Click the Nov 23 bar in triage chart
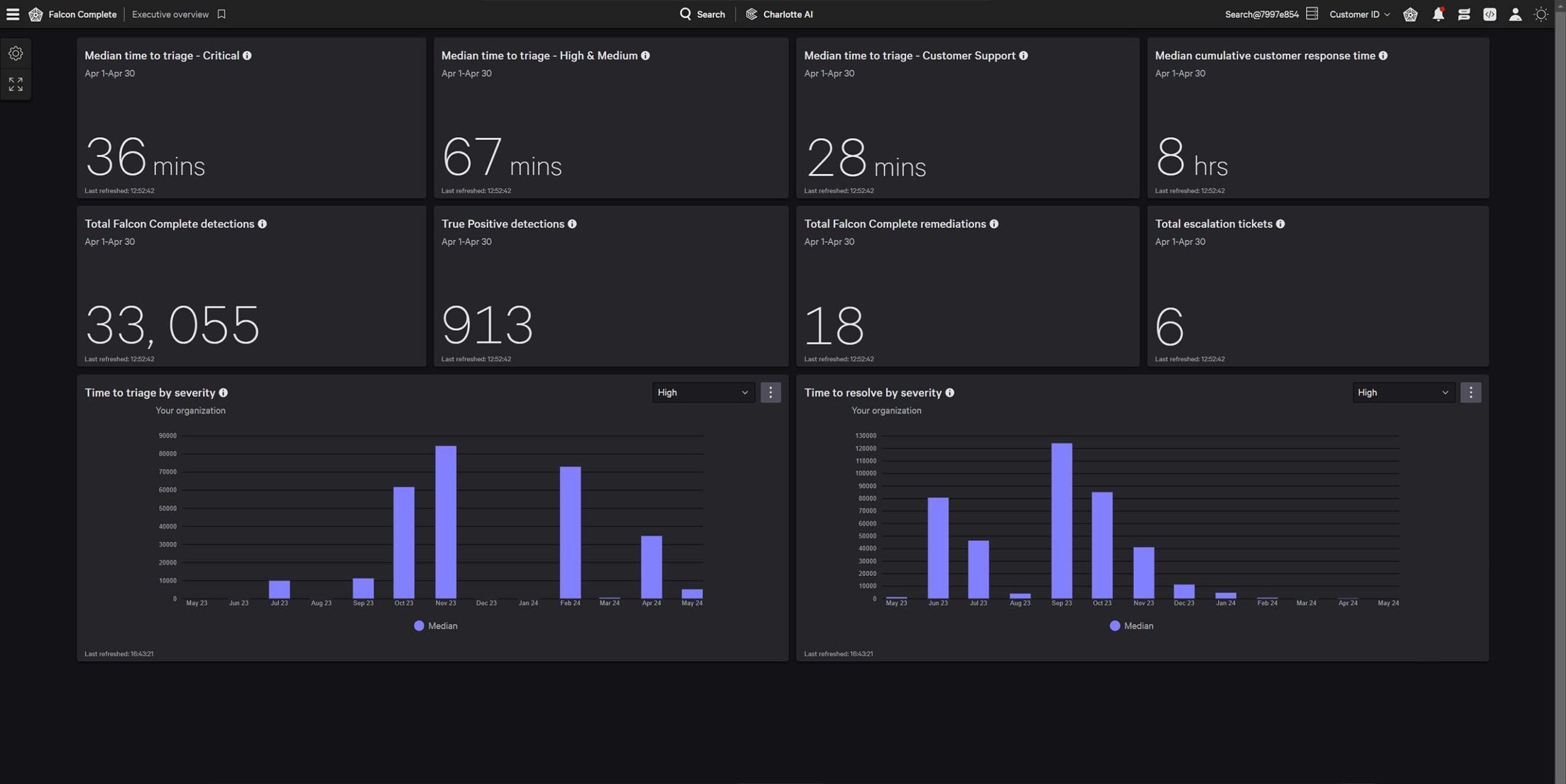The image size is (1566, 784). point(445,522)
